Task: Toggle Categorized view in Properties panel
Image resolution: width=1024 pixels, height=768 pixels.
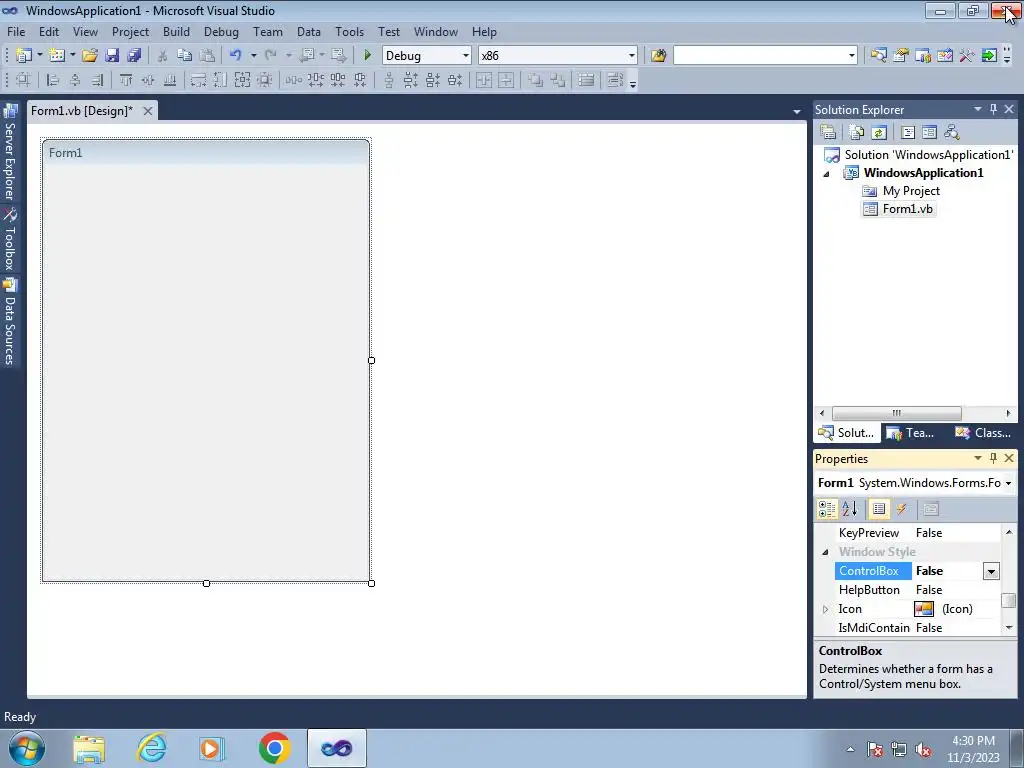Action: [827, 509]
